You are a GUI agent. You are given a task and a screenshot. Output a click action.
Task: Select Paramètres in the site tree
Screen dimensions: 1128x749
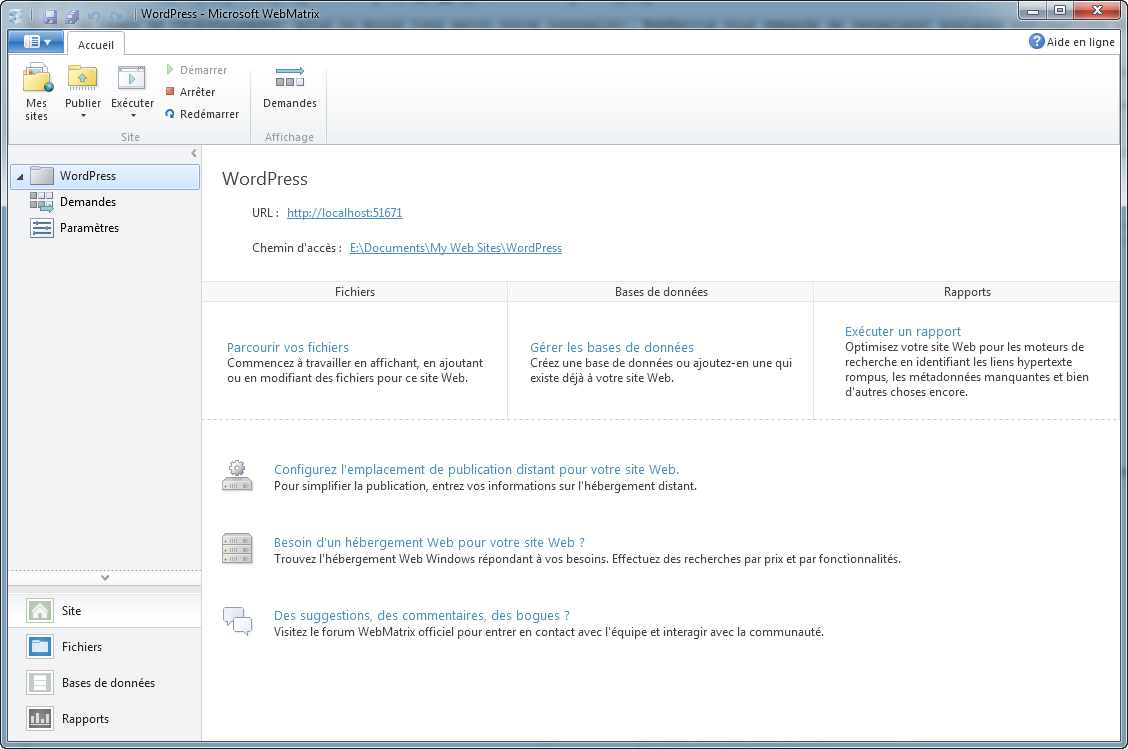coord(89,228)
